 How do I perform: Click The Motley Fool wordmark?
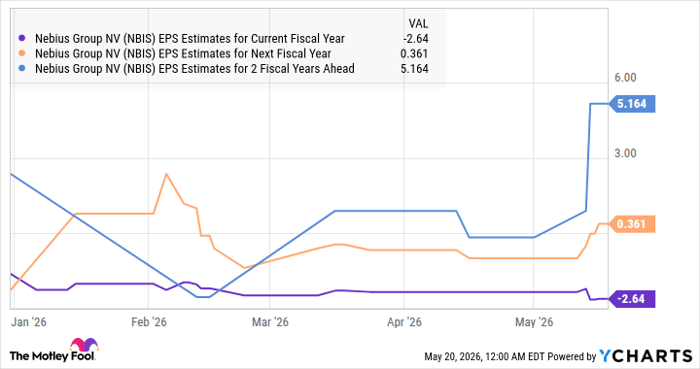[52, 356]
